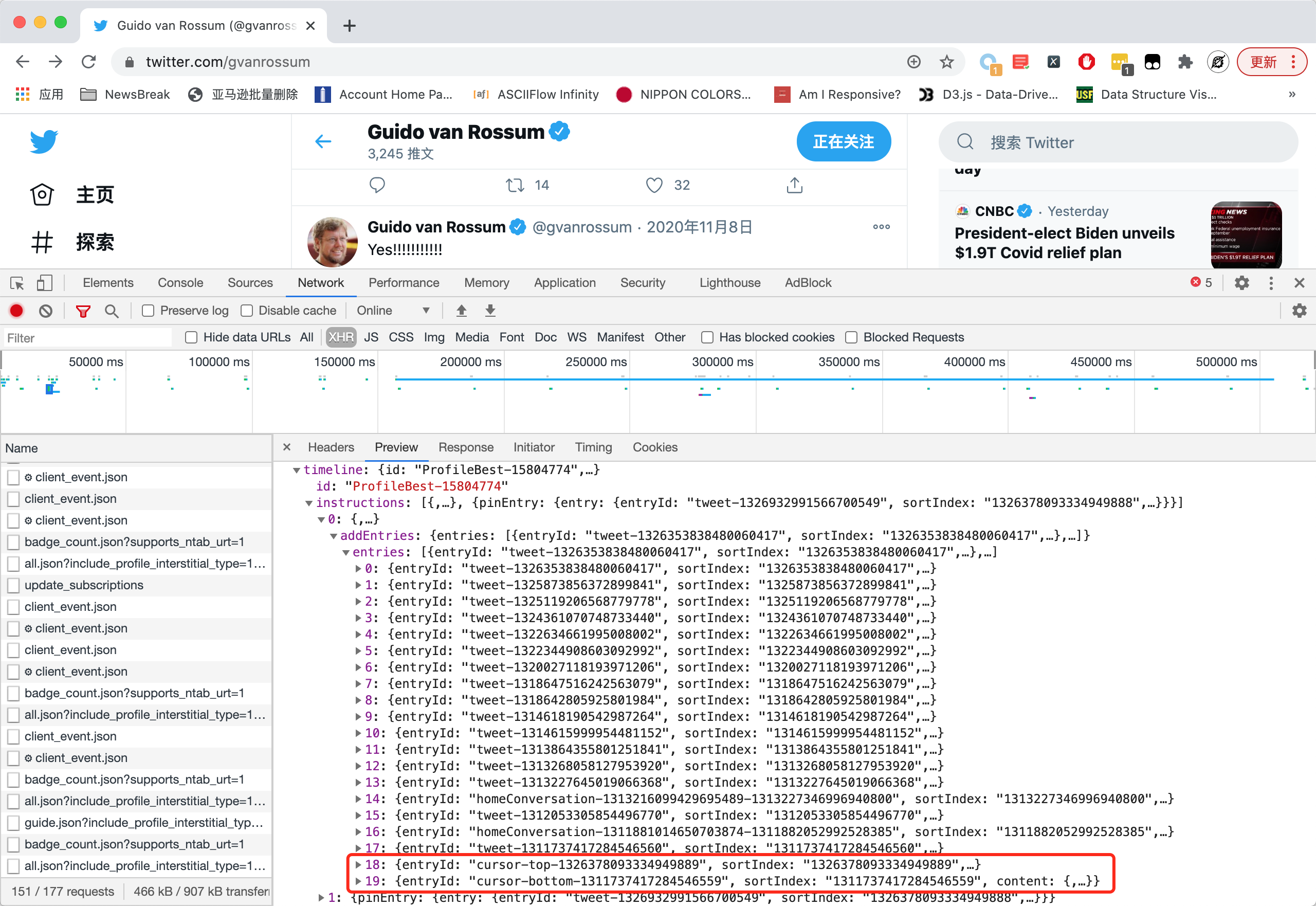The height and width of the screenshot is (906, 1316).
Task: Open DevTools settings gear icon
Action: coord(1241,283)
